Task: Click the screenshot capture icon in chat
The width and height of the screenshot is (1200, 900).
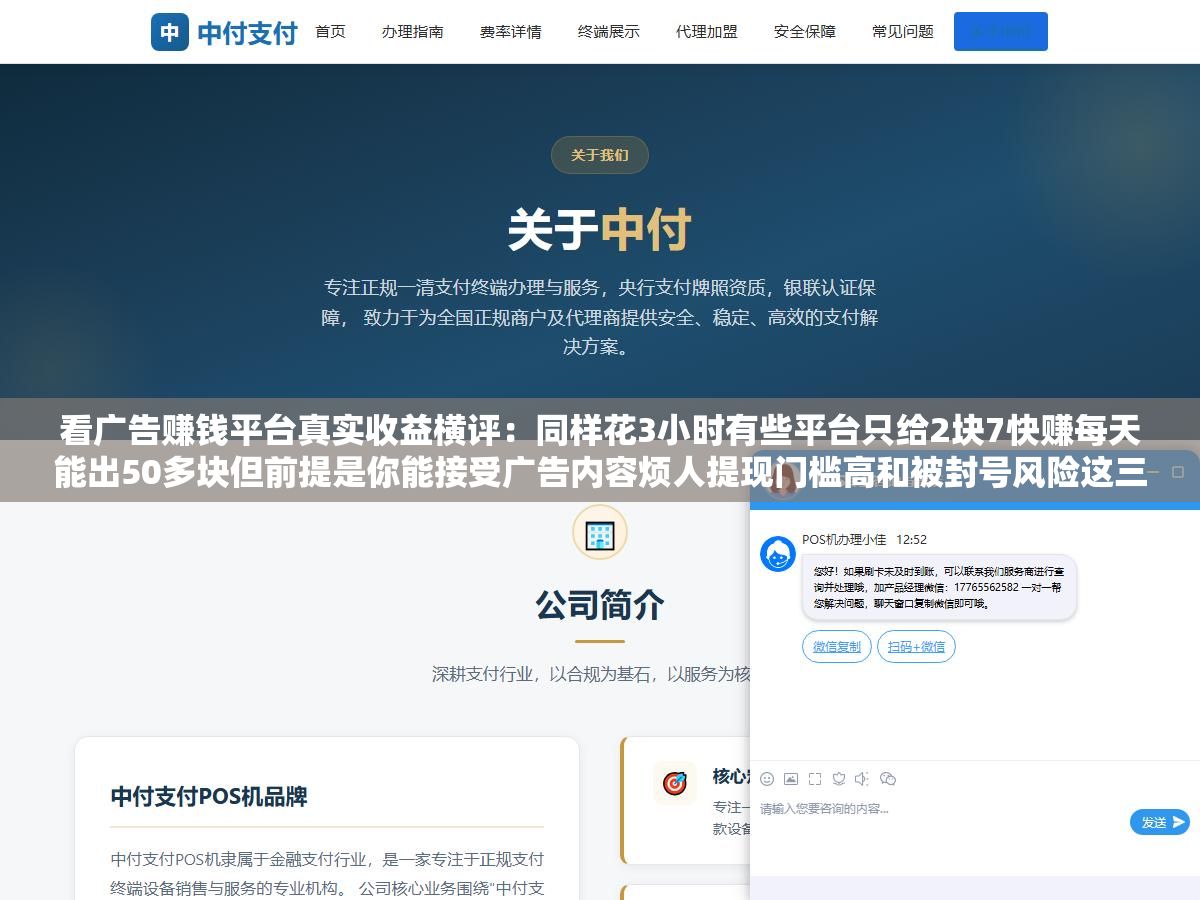Action: tap(815, 779)
